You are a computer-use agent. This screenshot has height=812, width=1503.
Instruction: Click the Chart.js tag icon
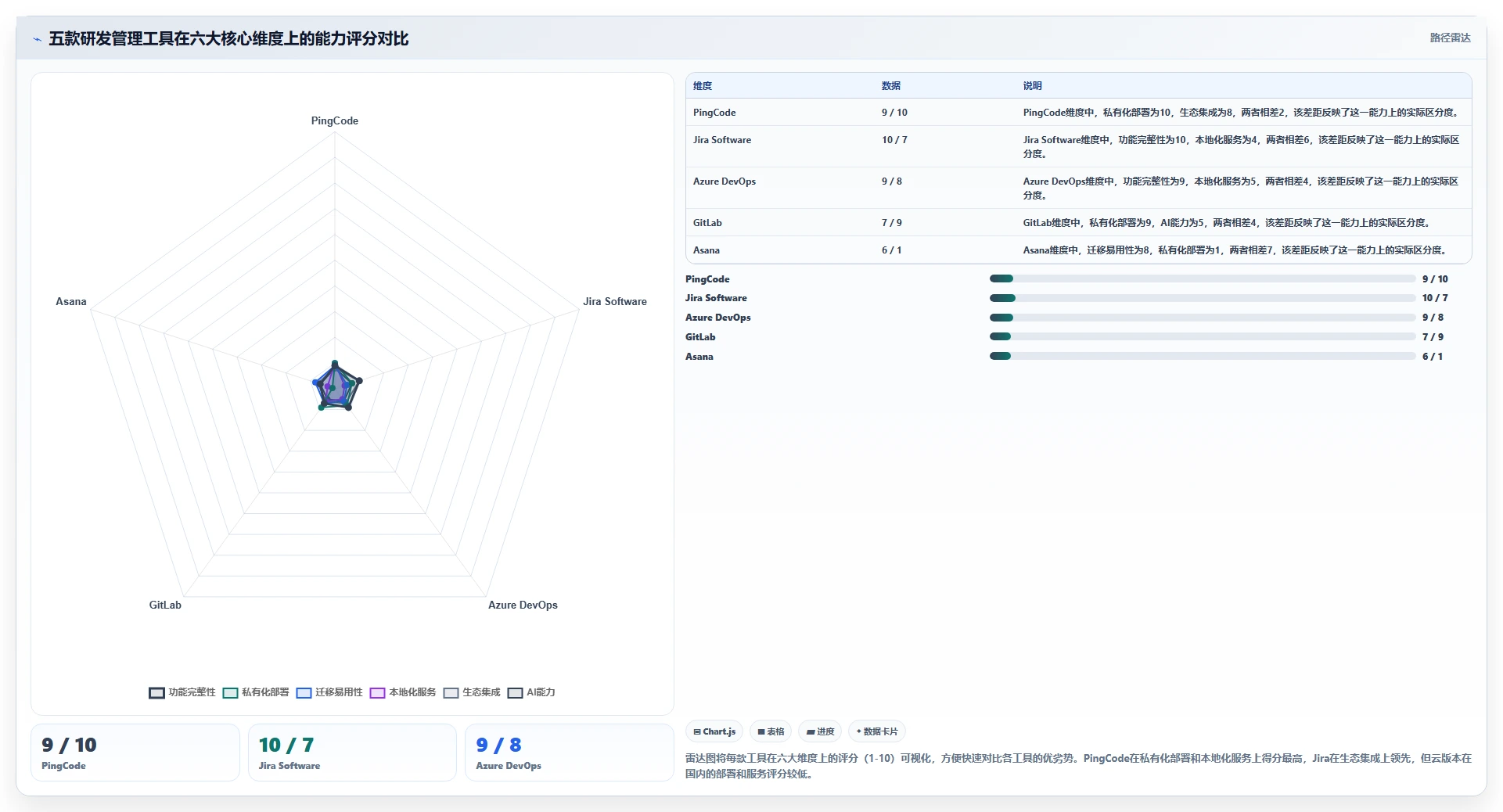tap(697, 732)
